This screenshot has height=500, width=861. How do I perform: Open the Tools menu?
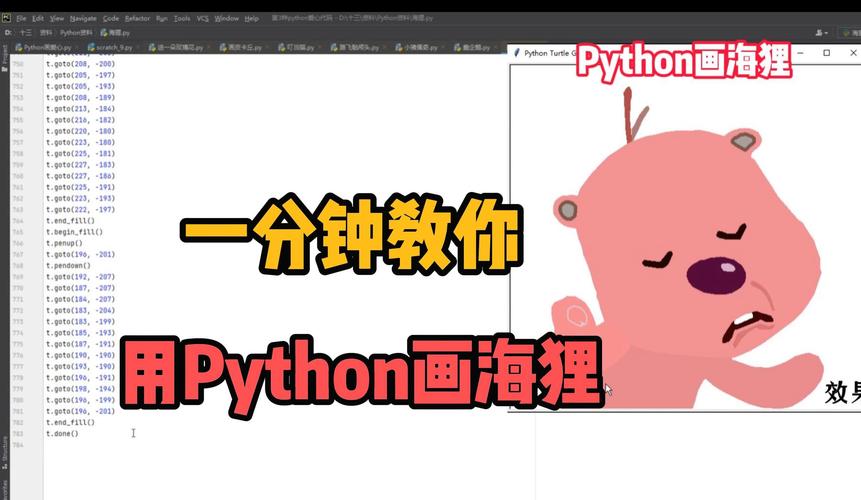[x=182, y=18]
